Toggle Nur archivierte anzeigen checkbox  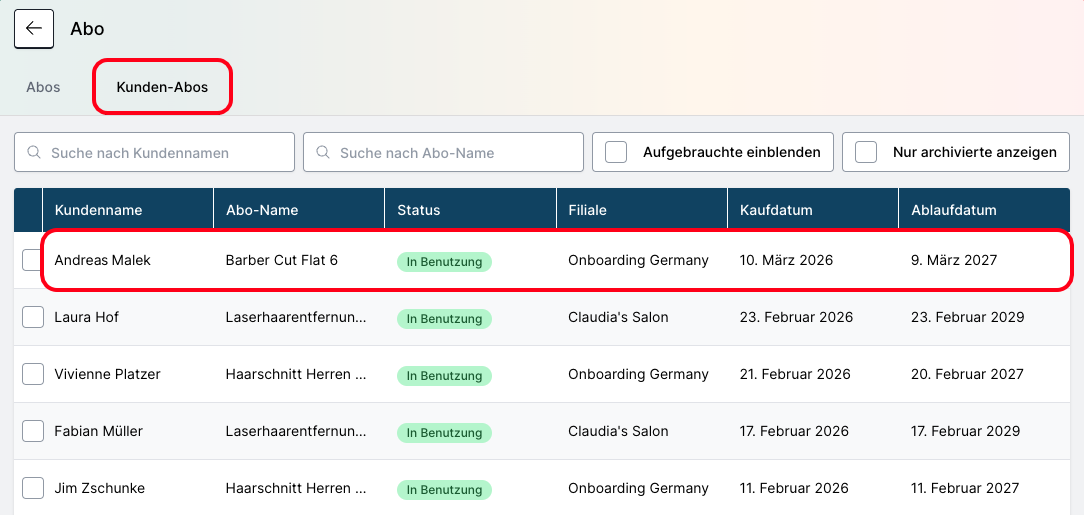click(x=867, y=152)
